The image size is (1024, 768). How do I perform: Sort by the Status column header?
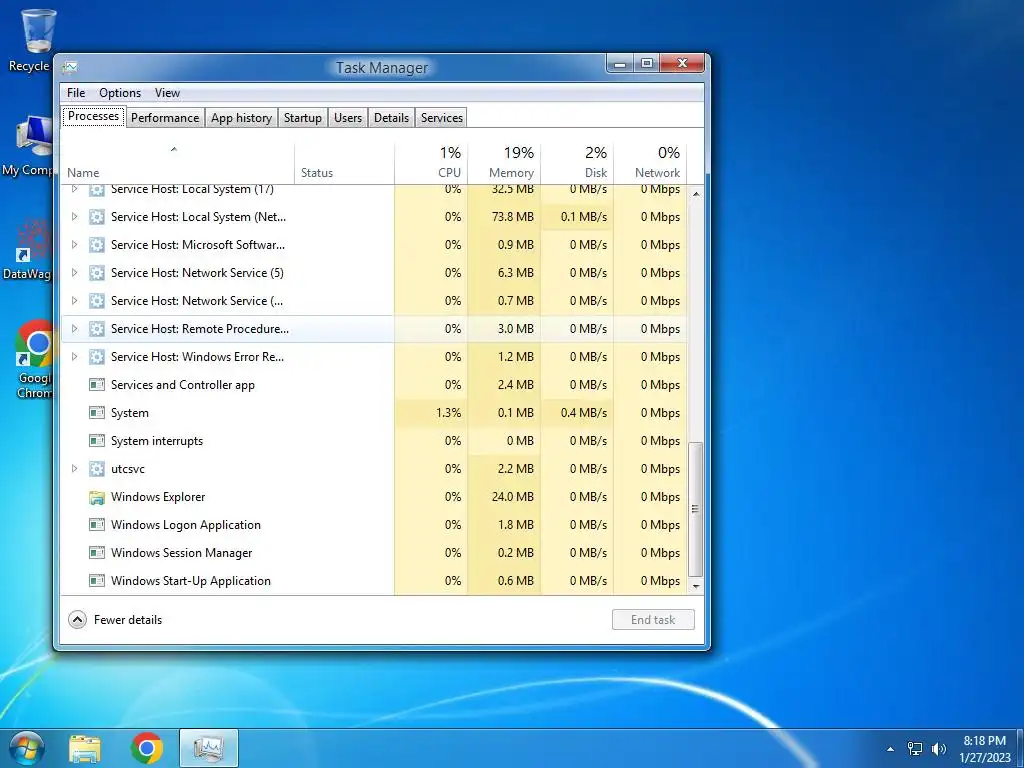pos(344,163)
